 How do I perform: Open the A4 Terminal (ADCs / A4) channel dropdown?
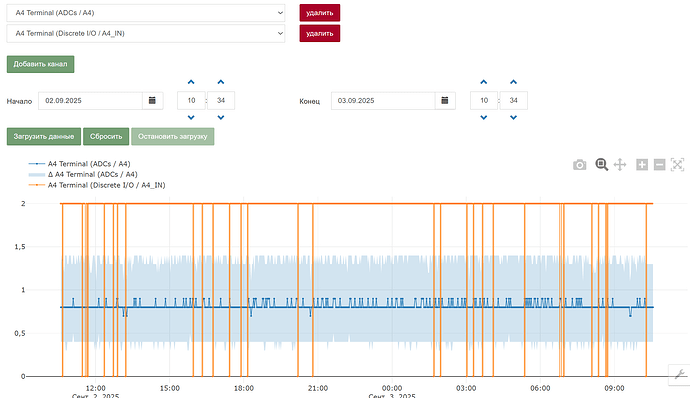pos(146,13)
